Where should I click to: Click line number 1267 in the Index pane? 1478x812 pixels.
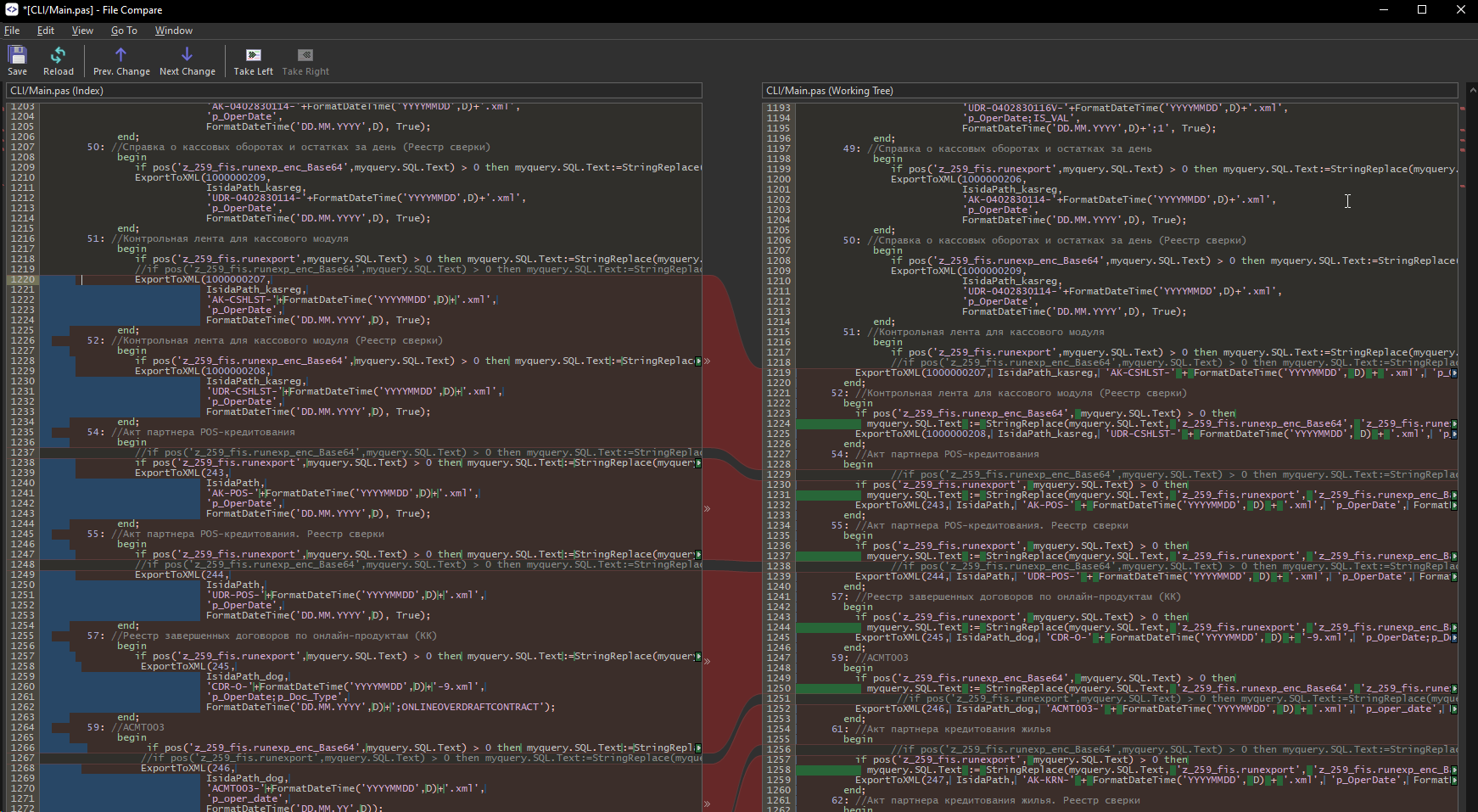23,758
